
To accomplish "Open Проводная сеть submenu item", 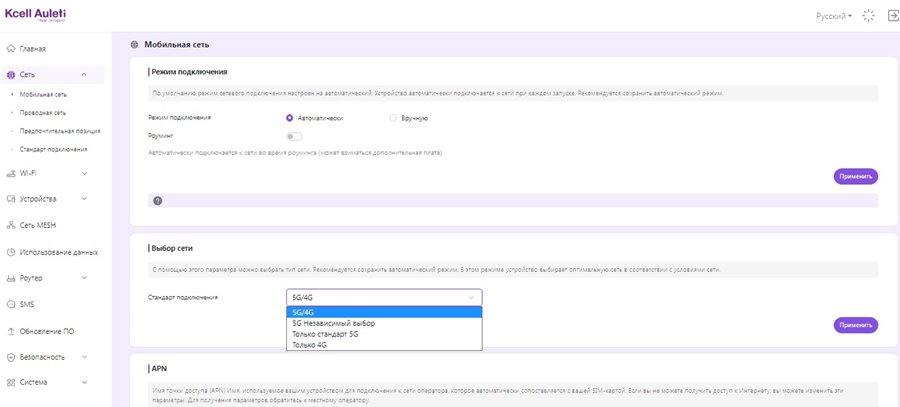I will pyautogui.click(x=43, y=113).
